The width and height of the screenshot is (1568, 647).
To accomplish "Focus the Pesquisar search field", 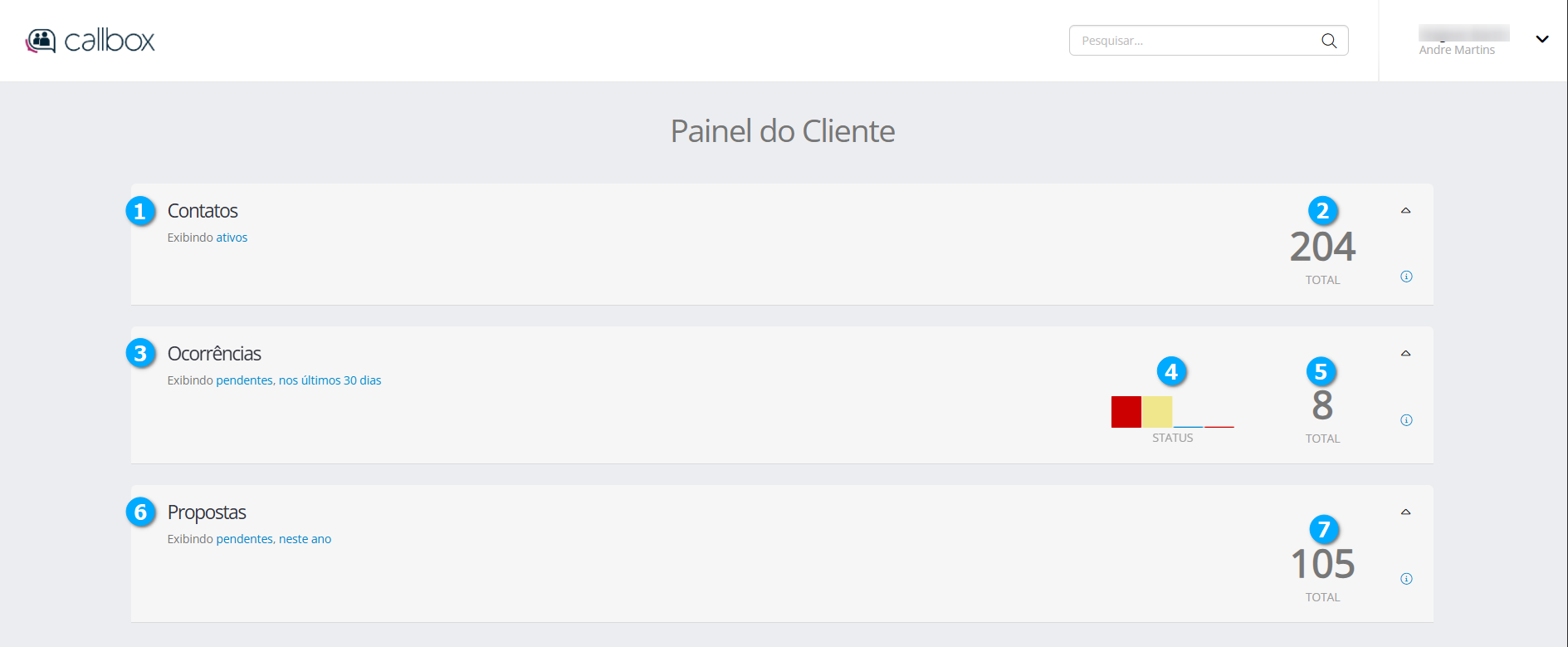I will 1195,41.
